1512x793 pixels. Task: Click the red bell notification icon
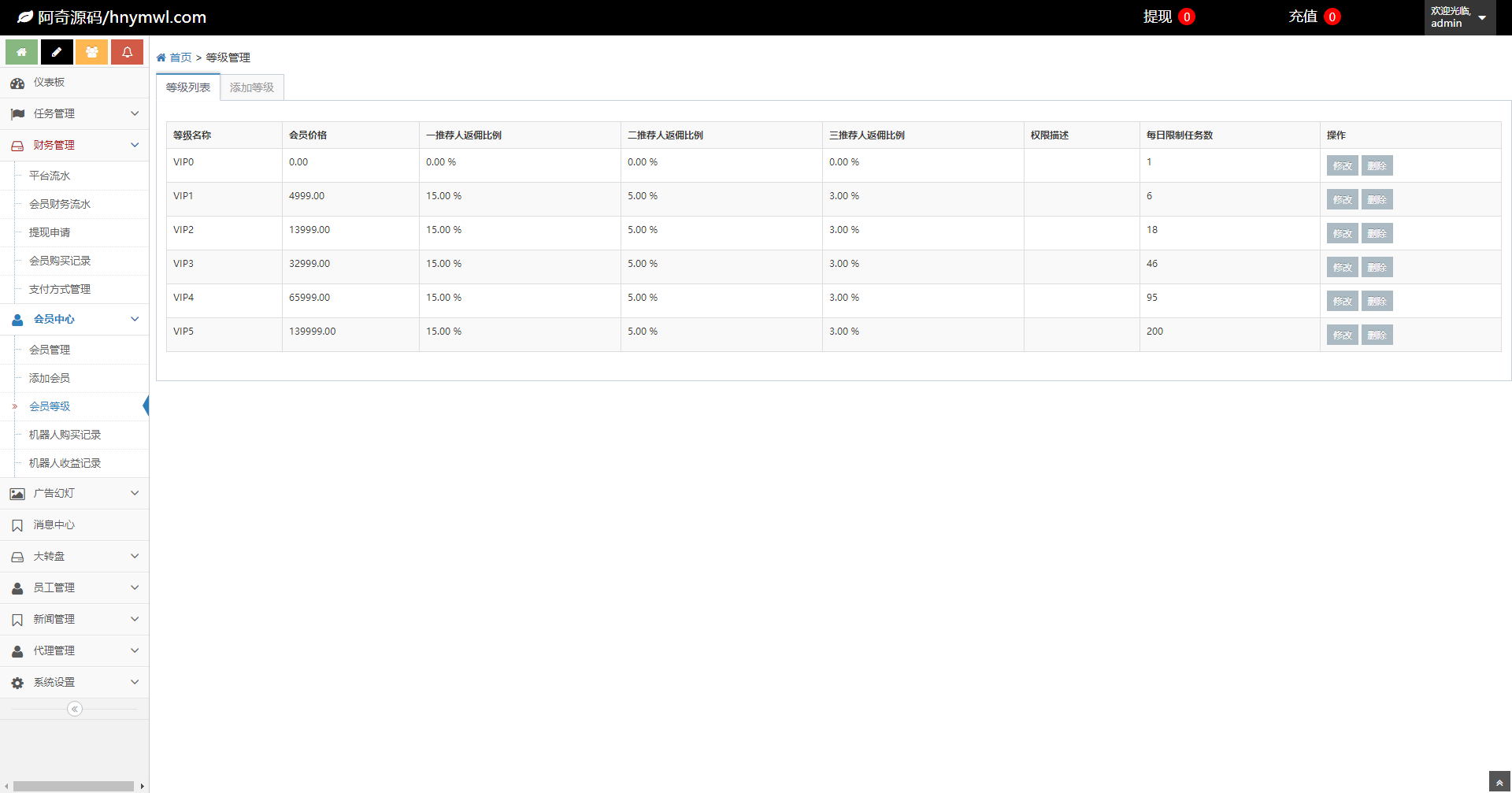[127, 52]
